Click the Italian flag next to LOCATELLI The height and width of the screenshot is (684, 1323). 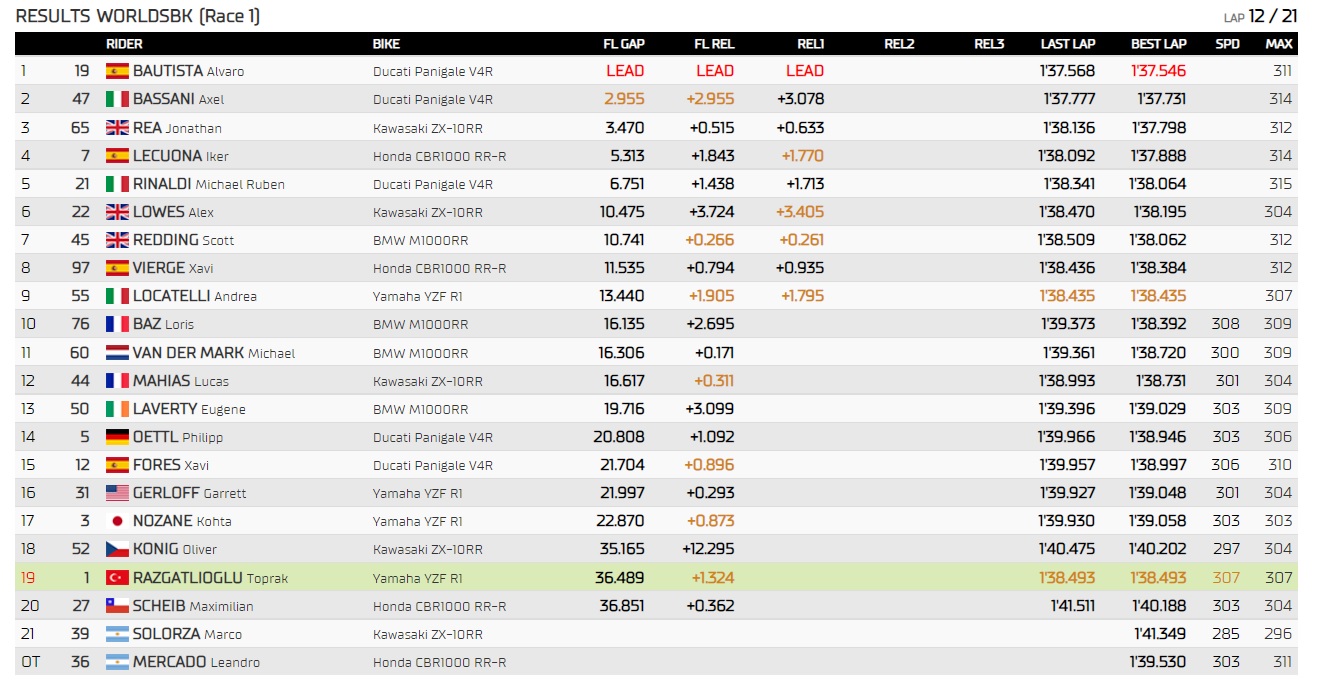[117, 296]
